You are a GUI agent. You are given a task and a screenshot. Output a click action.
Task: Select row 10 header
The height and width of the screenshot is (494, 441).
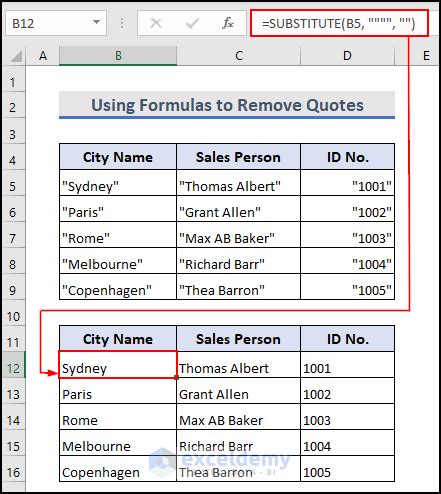[x=13, y=313]
